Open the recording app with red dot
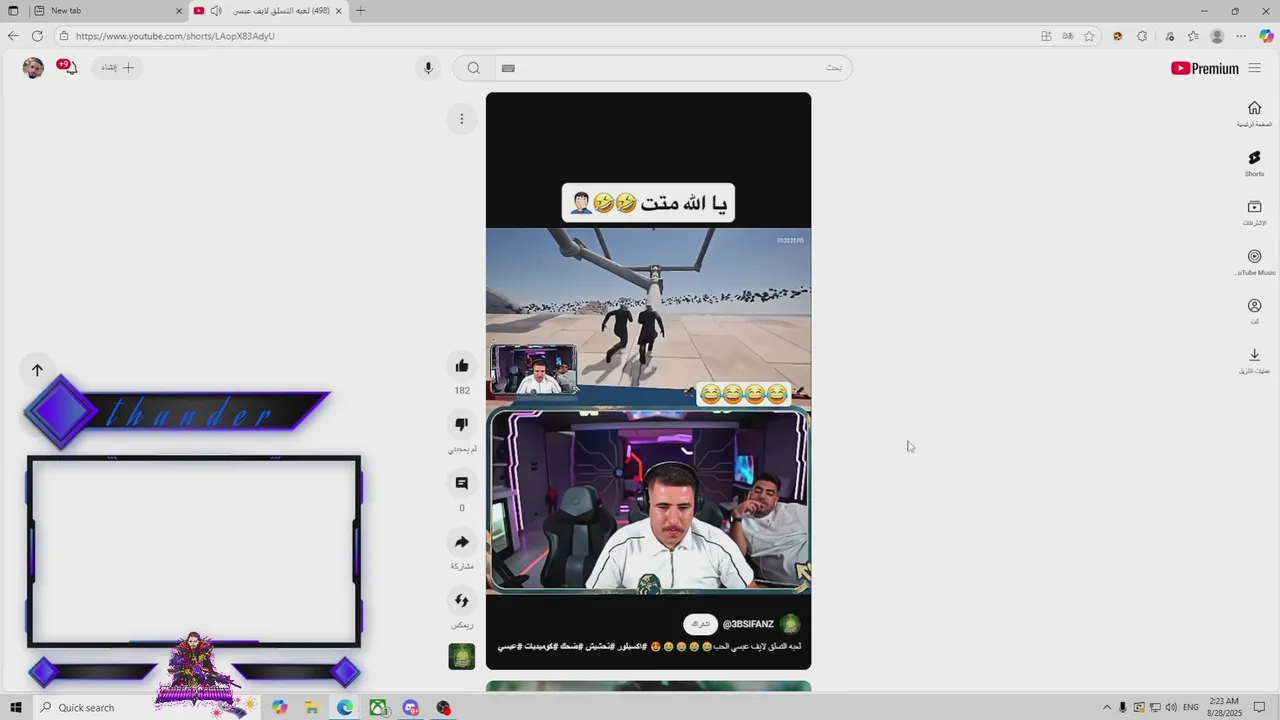The width and height of the screenshot is (1280, 720). [x=444, y=708]
